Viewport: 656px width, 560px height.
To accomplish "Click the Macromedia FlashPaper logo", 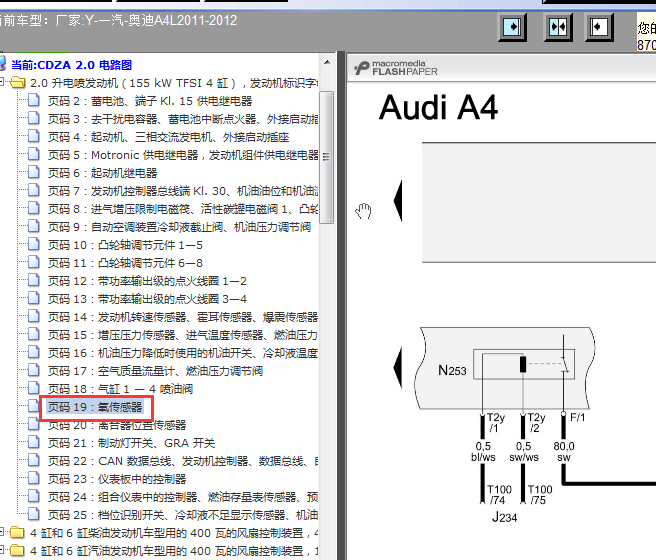I will point(395,68).
